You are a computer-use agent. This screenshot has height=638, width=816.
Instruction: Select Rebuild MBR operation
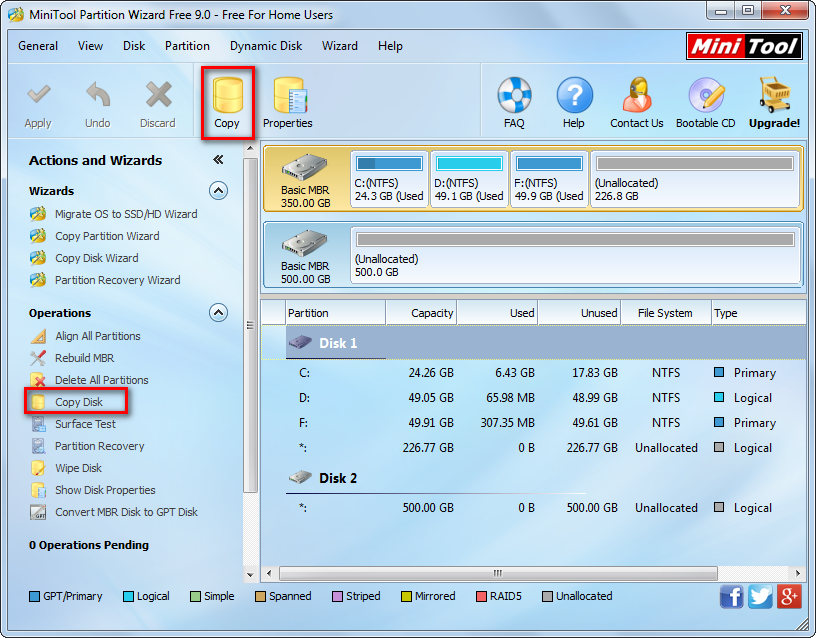pyautogui.click(x=84, y=358)
